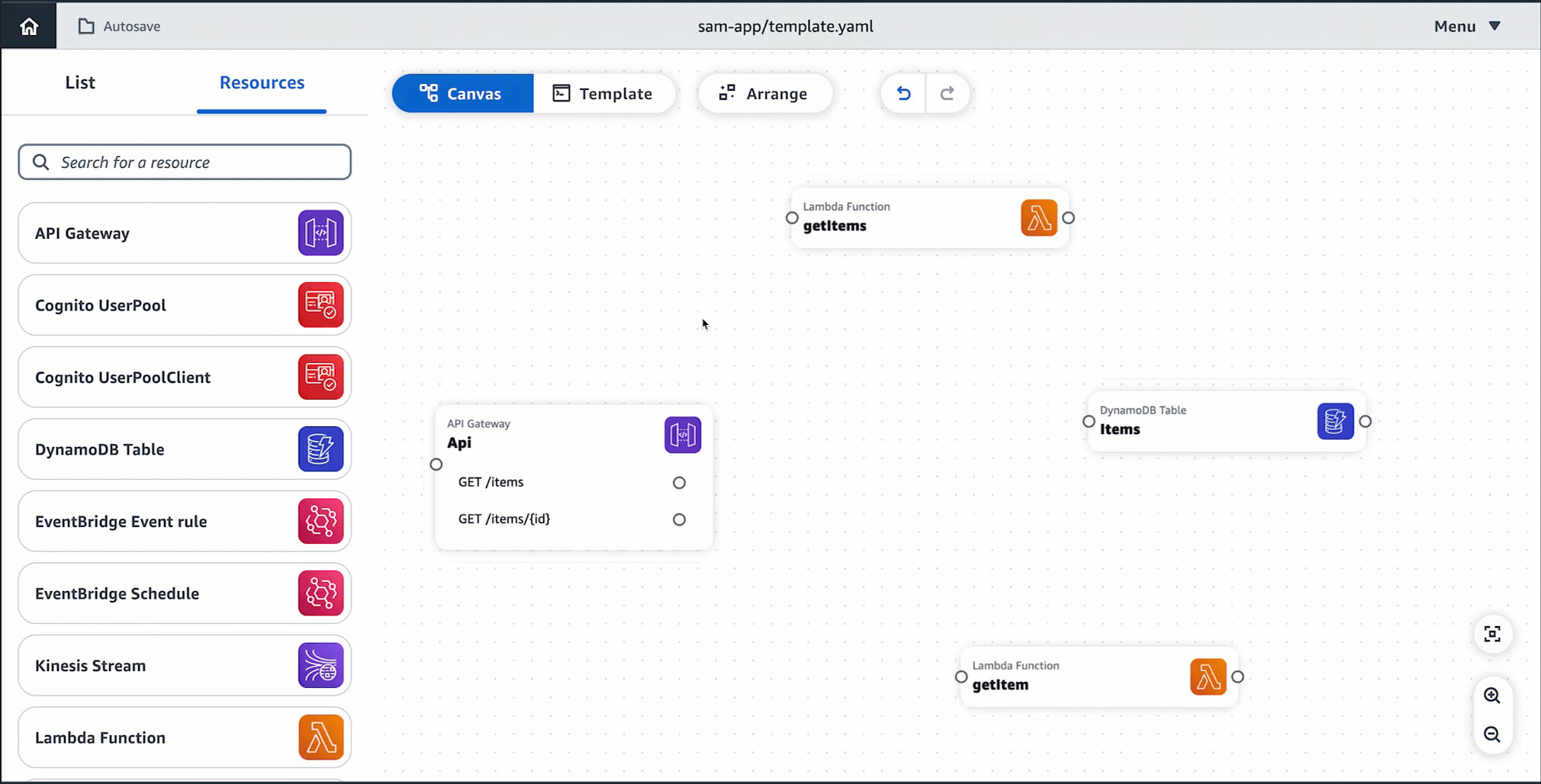Viewport: 1541px width, 784px height.
Task: Click the home icon in top bar
Action: coord(29,27)
